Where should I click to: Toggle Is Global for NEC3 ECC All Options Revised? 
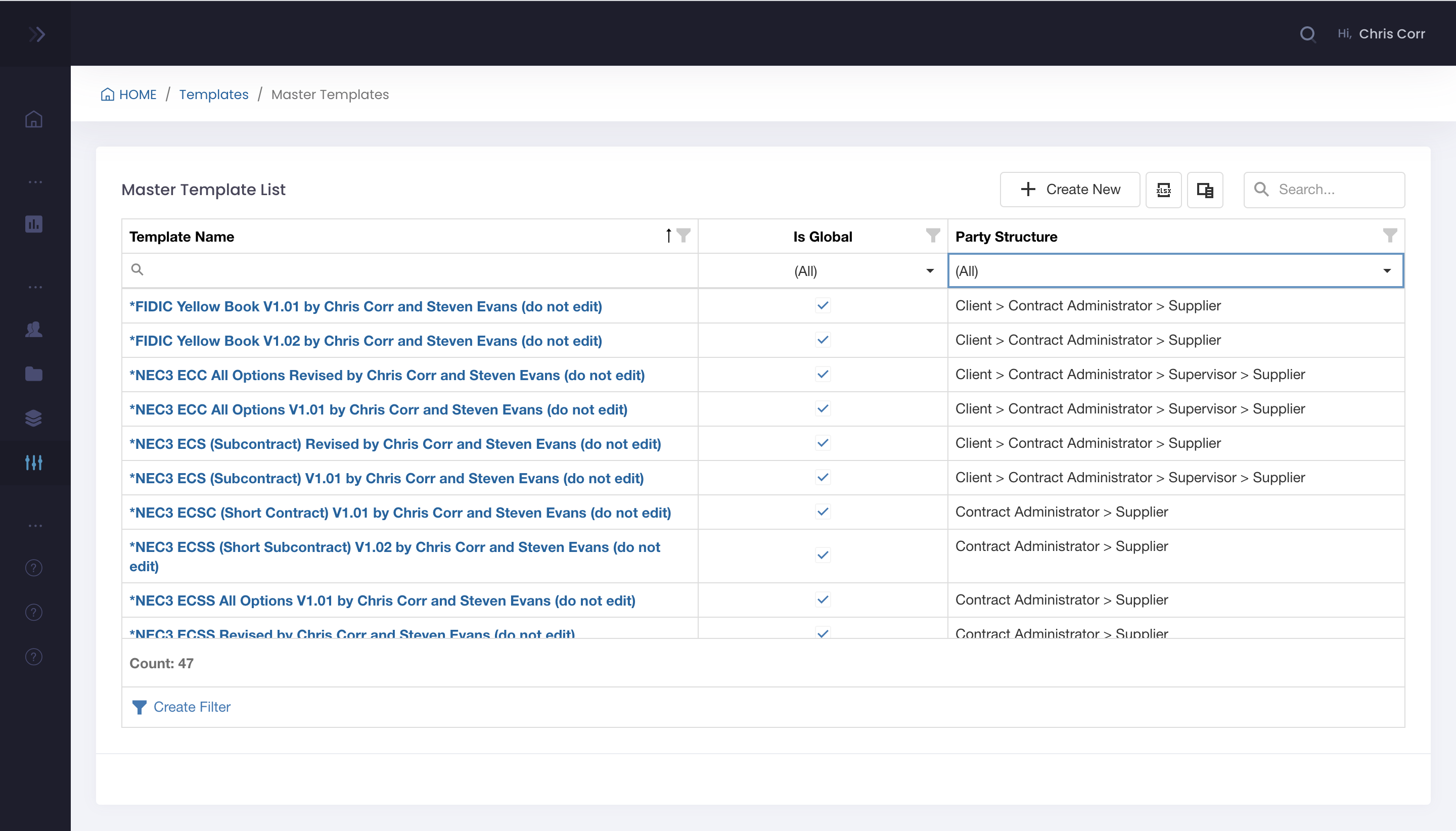(x=823, y=374)
